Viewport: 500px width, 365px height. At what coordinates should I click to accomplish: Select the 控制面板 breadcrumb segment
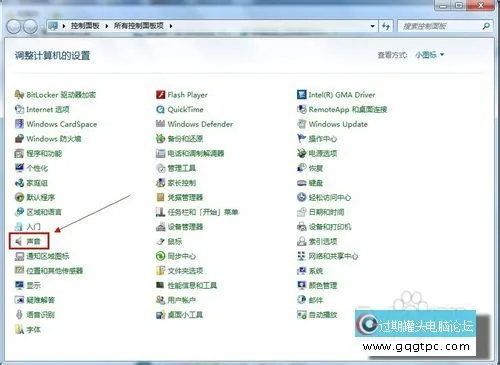click(x=85, y=26)
